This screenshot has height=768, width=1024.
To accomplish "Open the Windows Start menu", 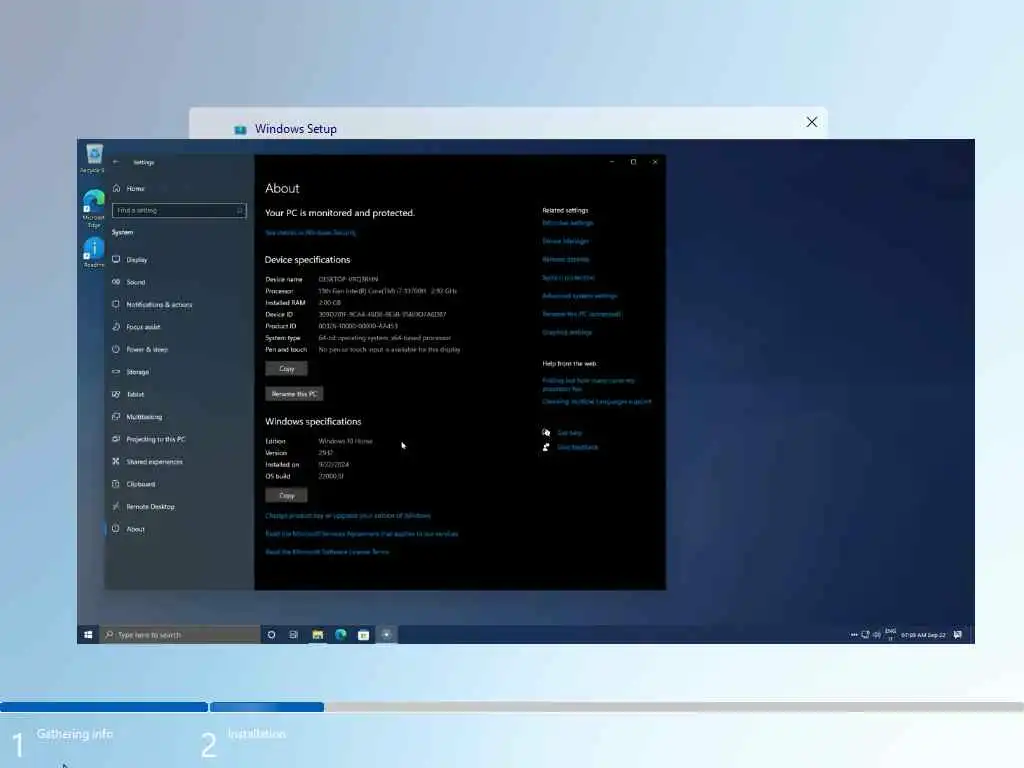I will tap(88, 635).
